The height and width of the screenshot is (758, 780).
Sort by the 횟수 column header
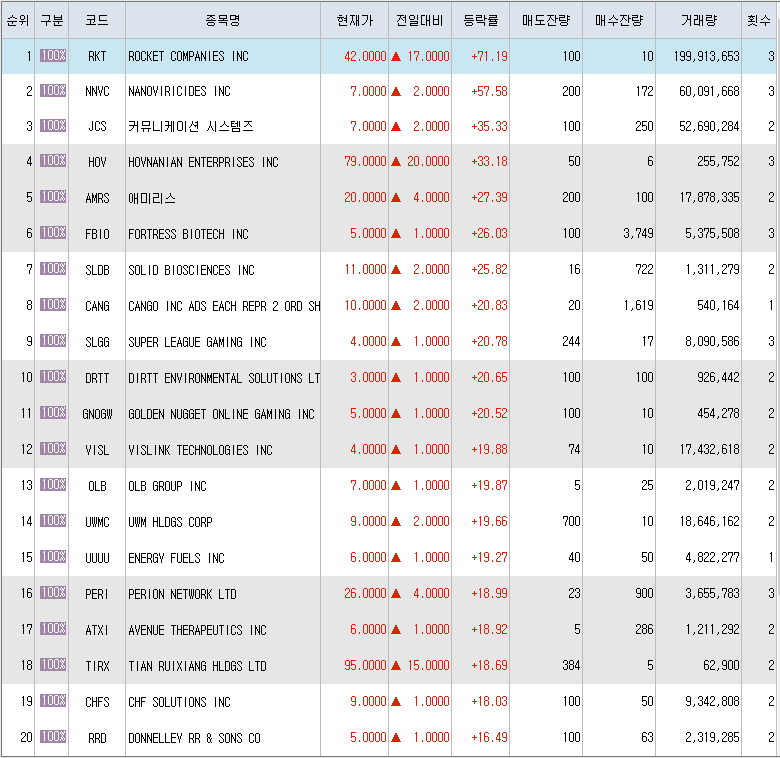(x=759, y=20)
